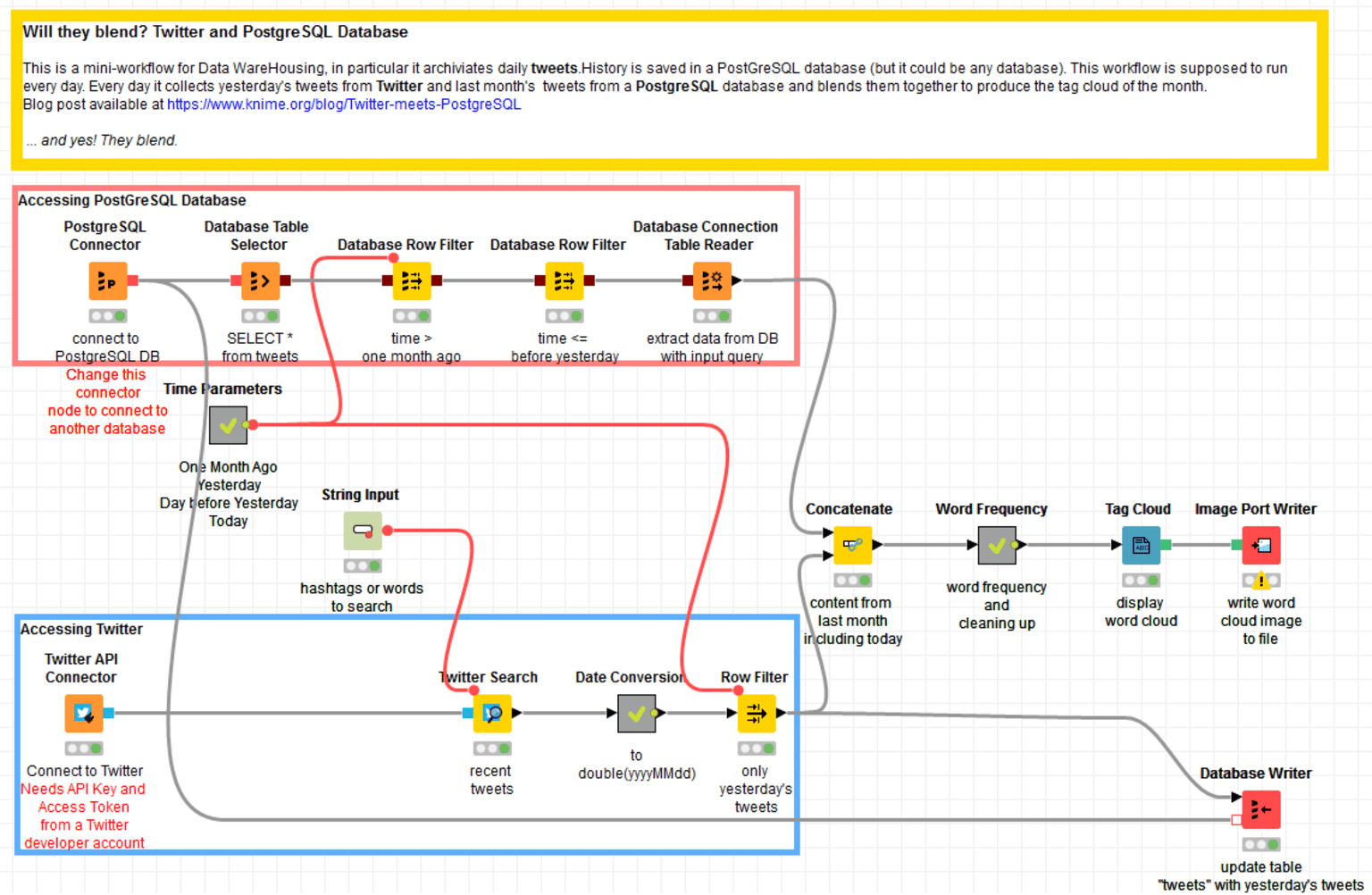Click the Date Conversion metanode icon
This screenshot has width=1372, height=895.
pyautogui.click(x=636, y=714)
